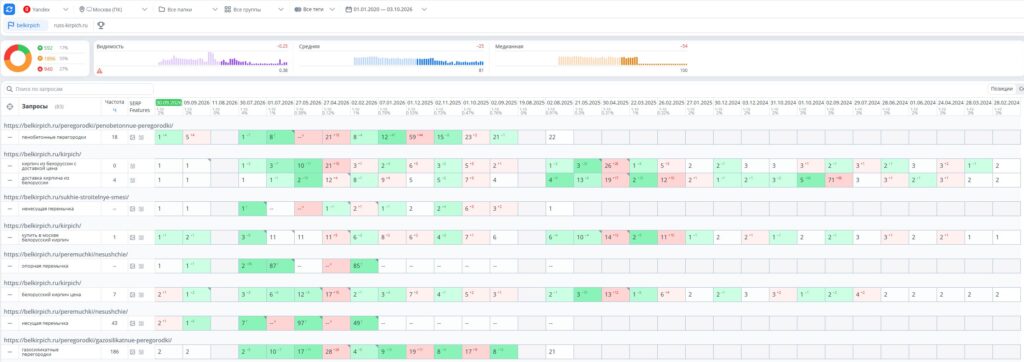Click the 97 cell in несущая перемычка row
This screenshot has height=362, width=1024.
[308, 323]
